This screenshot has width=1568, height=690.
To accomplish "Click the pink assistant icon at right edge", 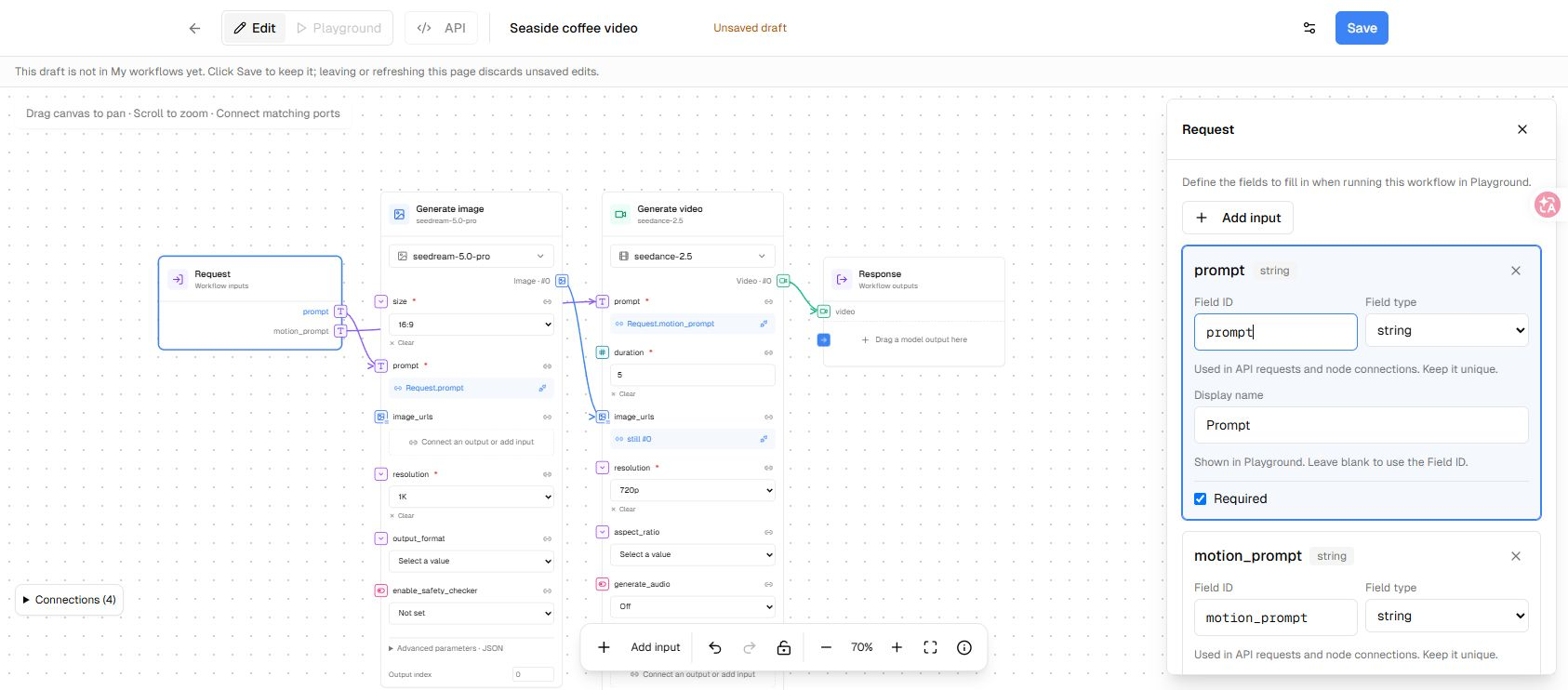I will point(1548,205).
